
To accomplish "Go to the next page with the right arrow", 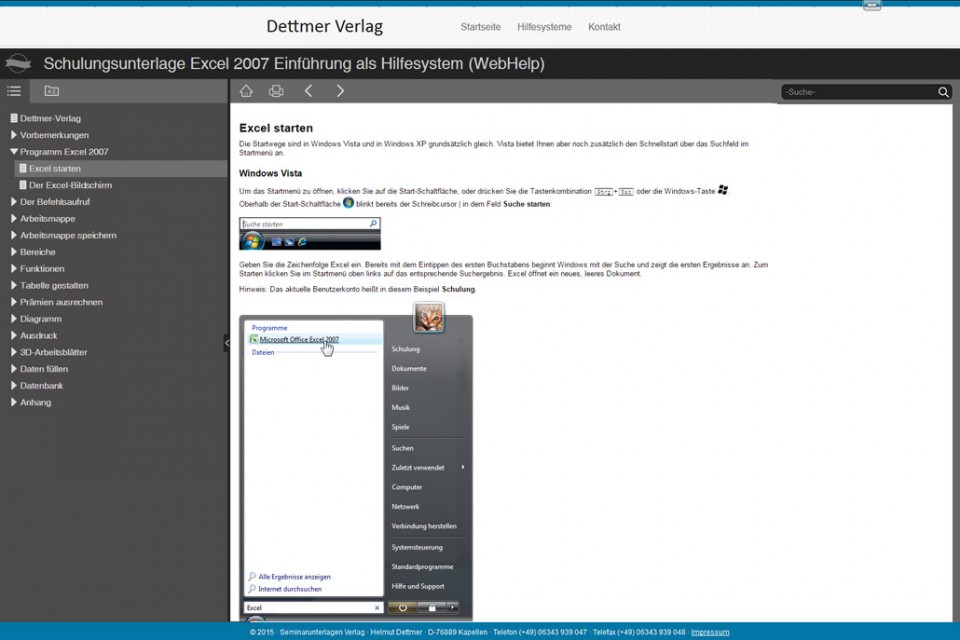I will [x=340, y=91].
